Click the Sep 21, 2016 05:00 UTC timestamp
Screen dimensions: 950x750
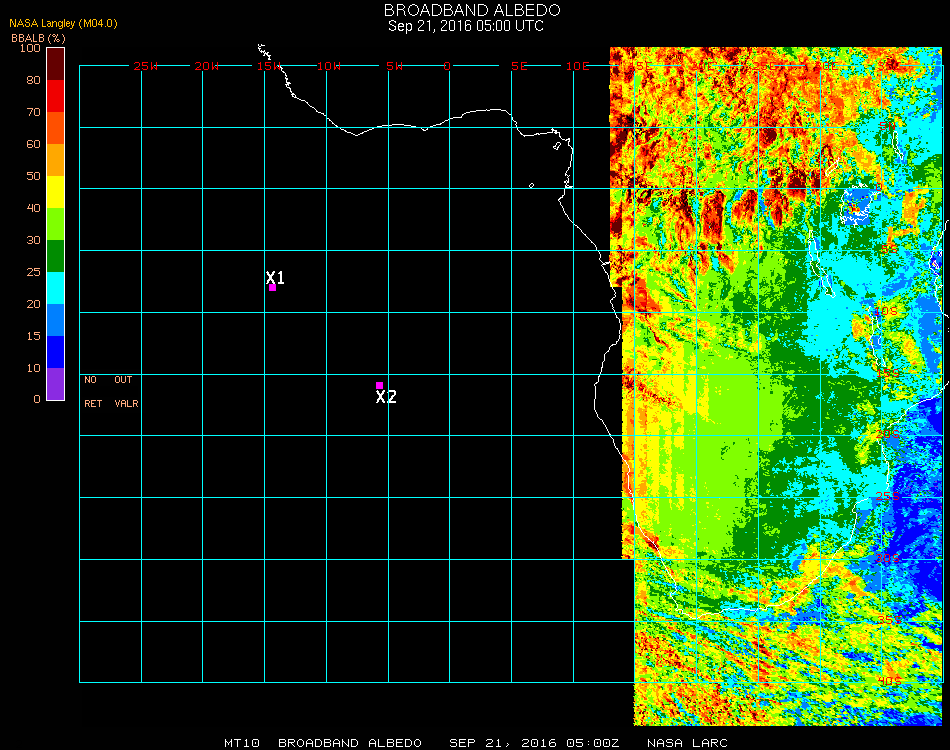click(x=466, y=26)
